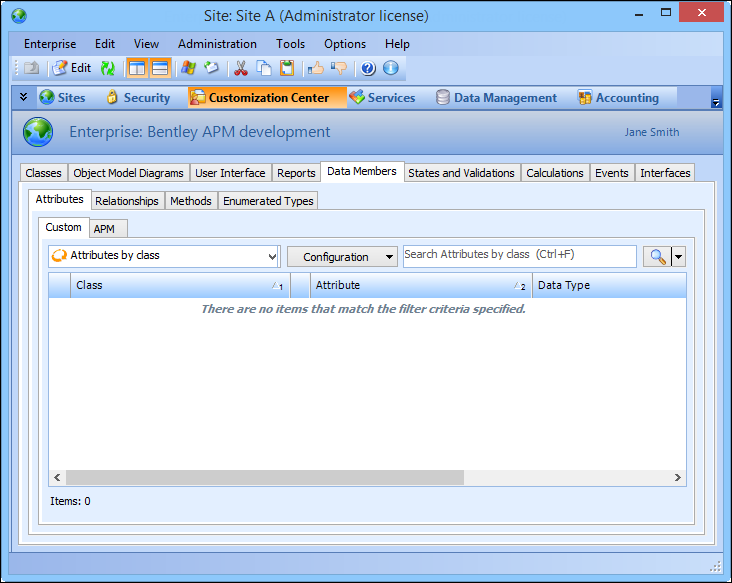
Task: Open help via blue question mark icon
Action: pyautogui.click(x=368, y=68)
